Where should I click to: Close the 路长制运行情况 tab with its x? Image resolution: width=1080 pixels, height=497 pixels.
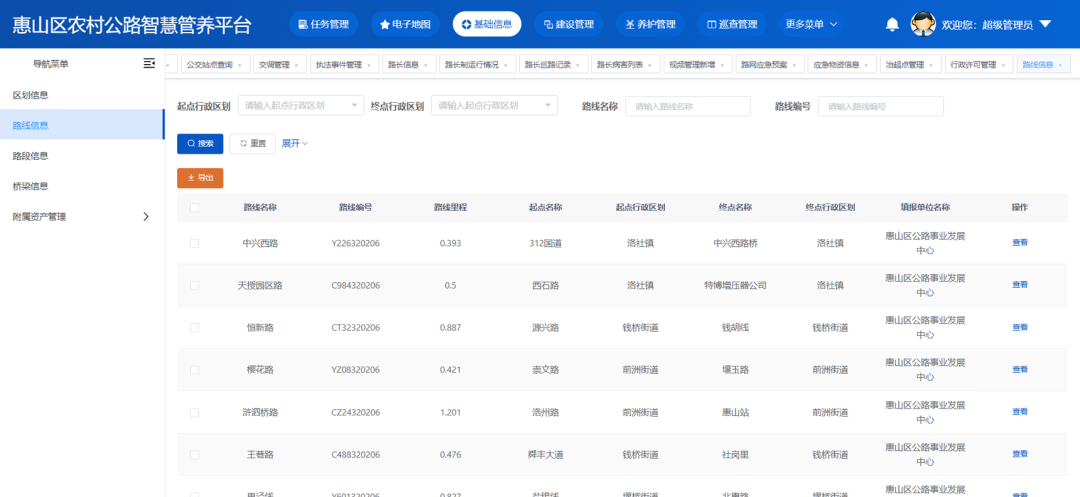(506, 65)
